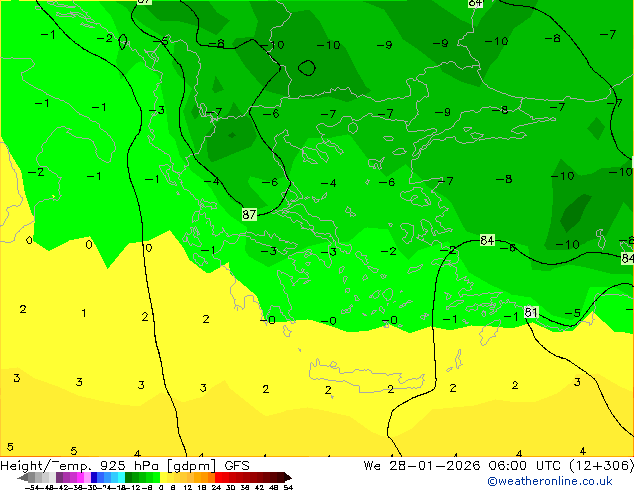Click the '-54' legend scale minimum label
The image size is (634, 490).
pos(34,487)
